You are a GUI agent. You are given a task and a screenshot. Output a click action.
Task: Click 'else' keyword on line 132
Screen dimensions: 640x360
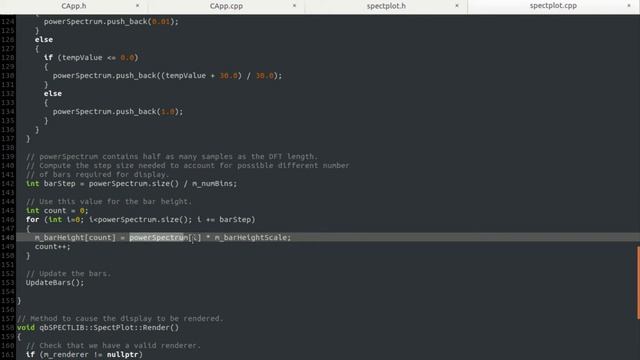(53, 93)
